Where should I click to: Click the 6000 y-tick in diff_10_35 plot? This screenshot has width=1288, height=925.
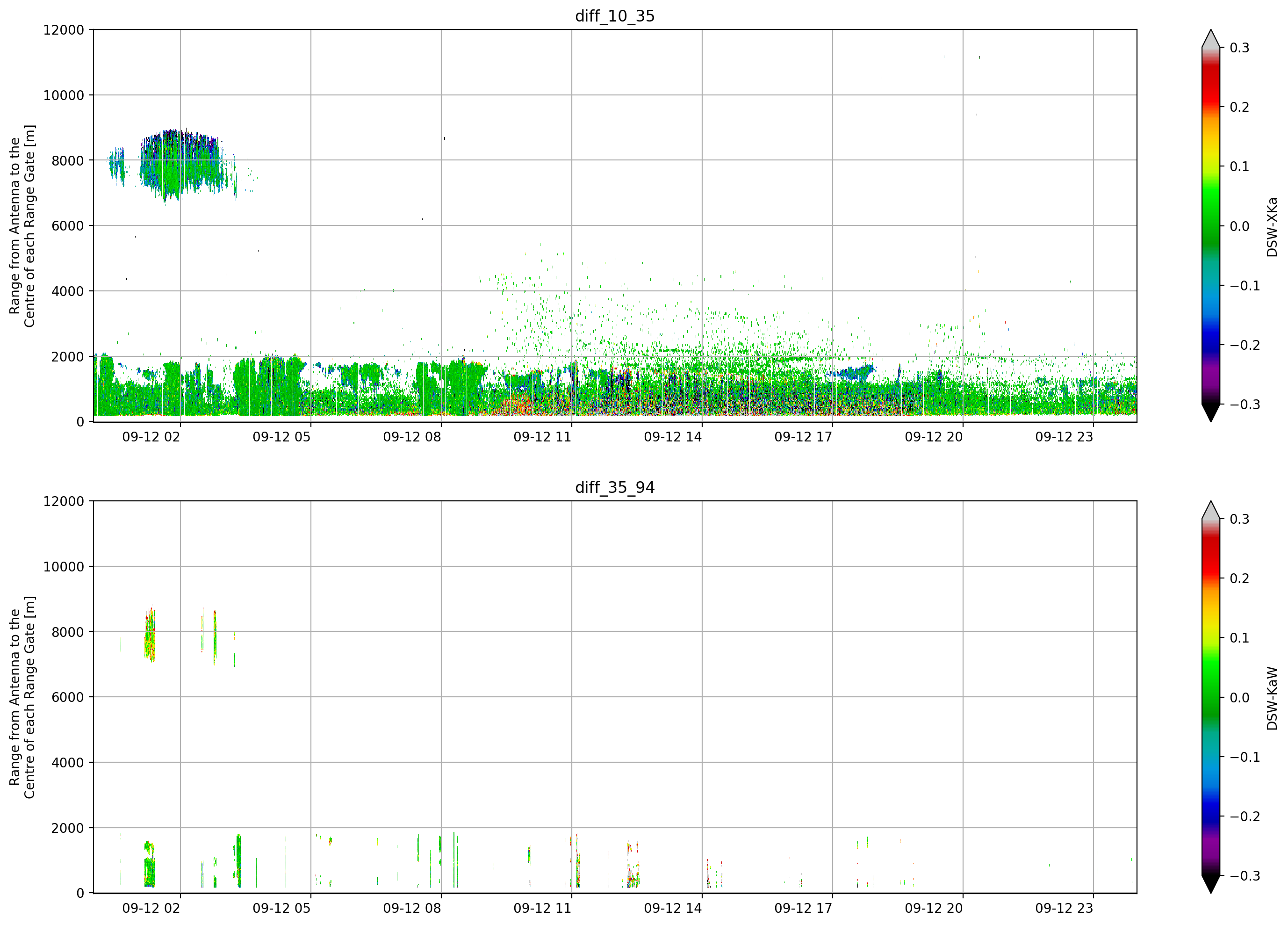pos(68,225)
